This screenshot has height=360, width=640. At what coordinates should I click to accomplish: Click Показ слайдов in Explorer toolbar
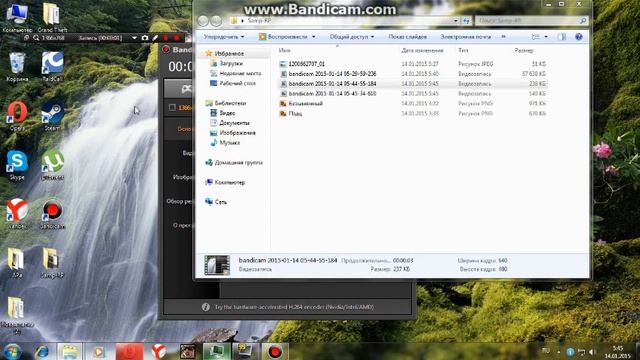click(x=407, y=37)
